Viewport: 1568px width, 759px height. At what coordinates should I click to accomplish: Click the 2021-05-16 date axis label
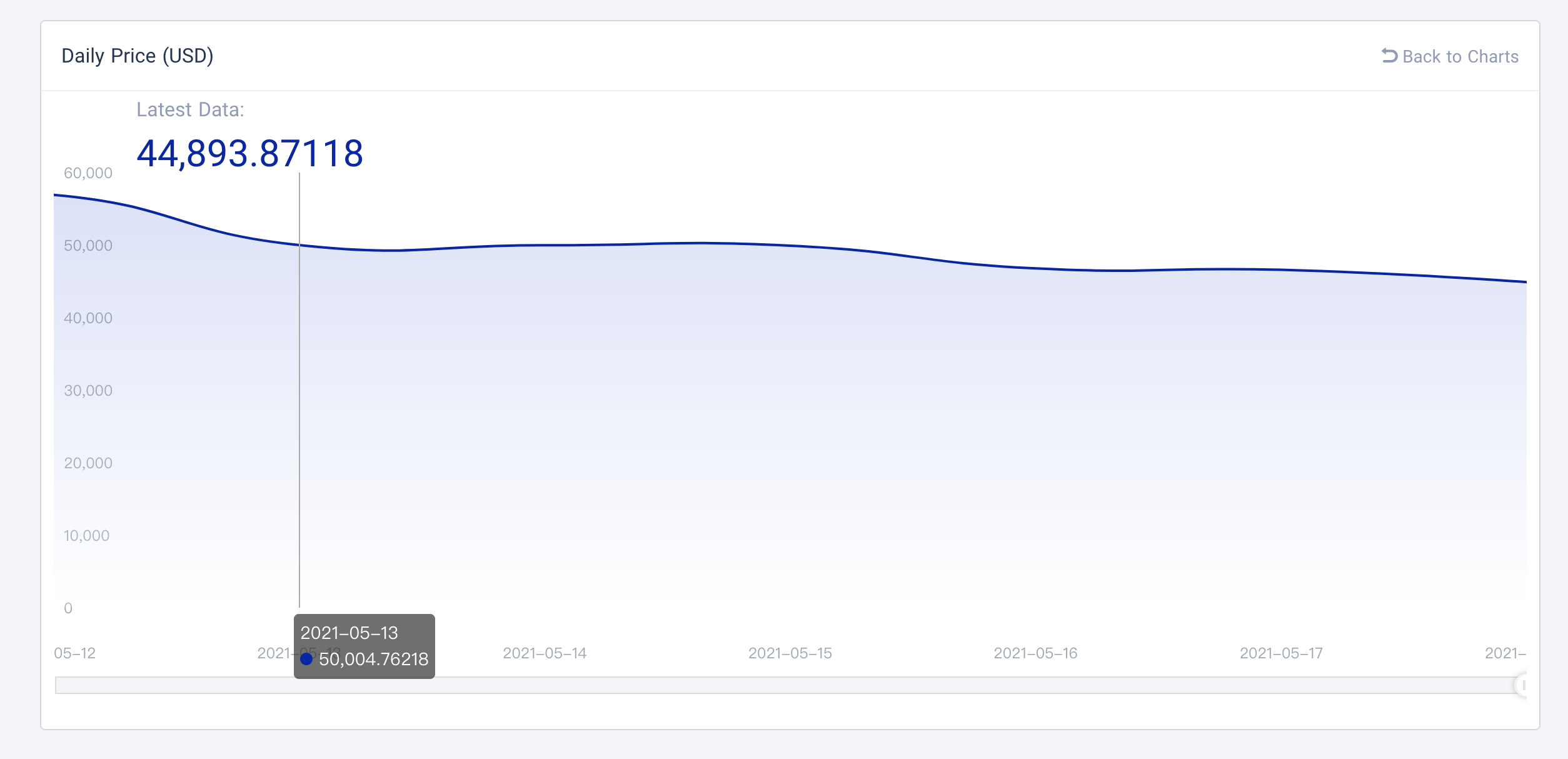pos(1035,653)
